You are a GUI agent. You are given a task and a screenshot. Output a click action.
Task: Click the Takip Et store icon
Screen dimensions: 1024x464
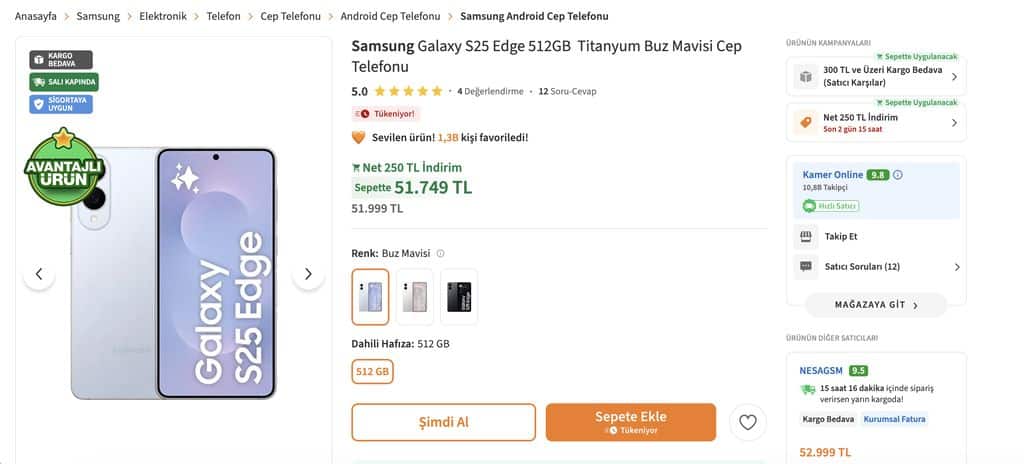coord(805,237)
